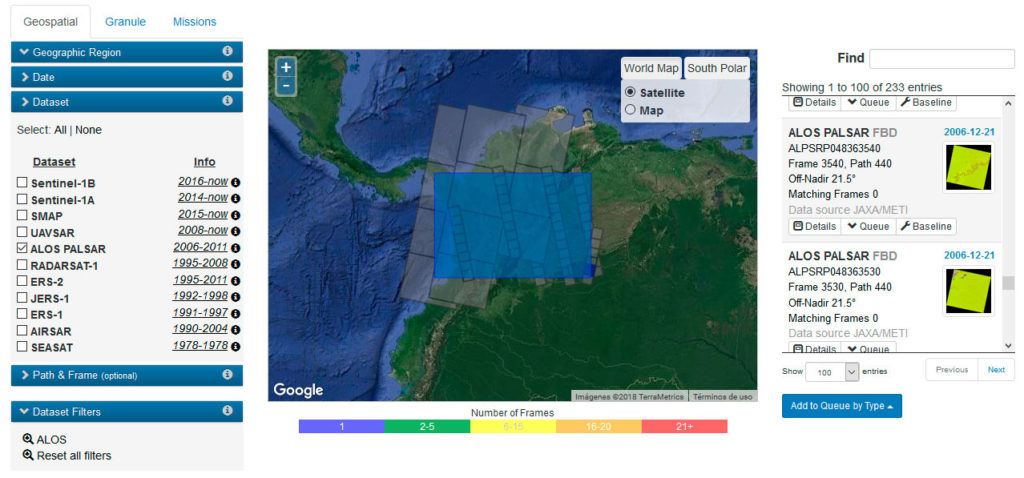Image resolution: width=1024 pixels, height=478 pixels.
Task: Open thumbnail for Frame 3540 granule
Action: [968, 167]
